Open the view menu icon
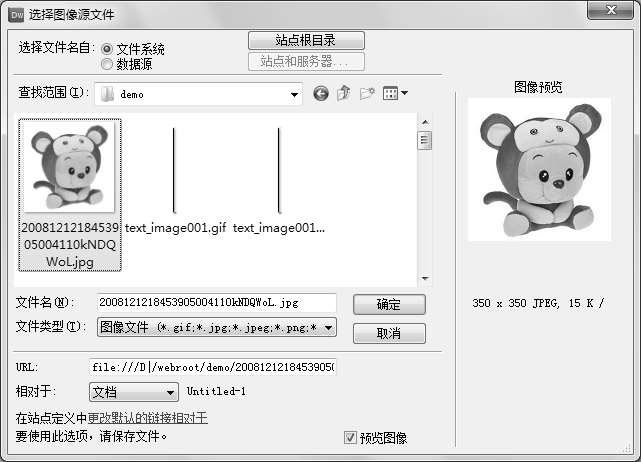The height and width of the screenshot is (462, 641). [x=390, y=93]
